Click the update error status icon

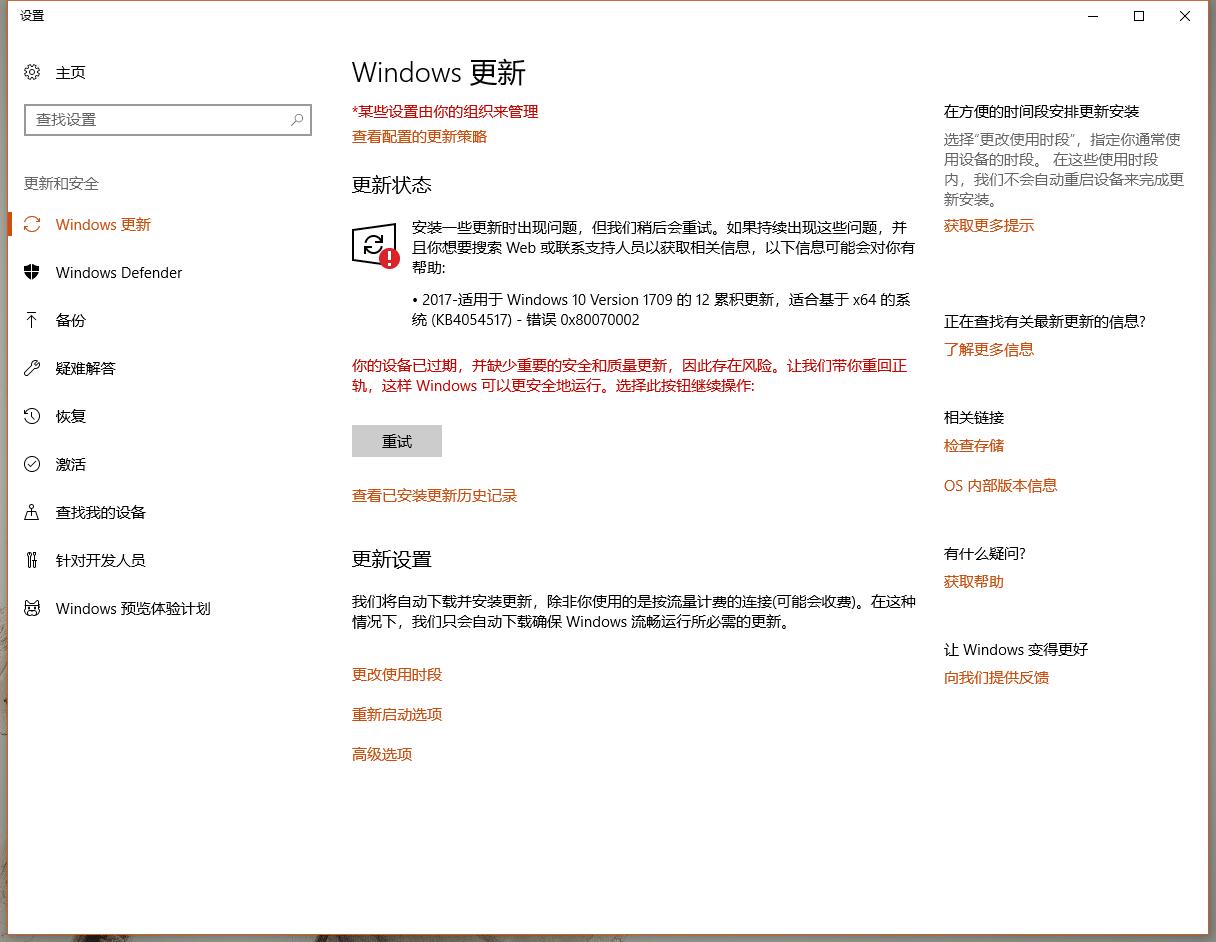pyautogui.click(x=375, y=246)
